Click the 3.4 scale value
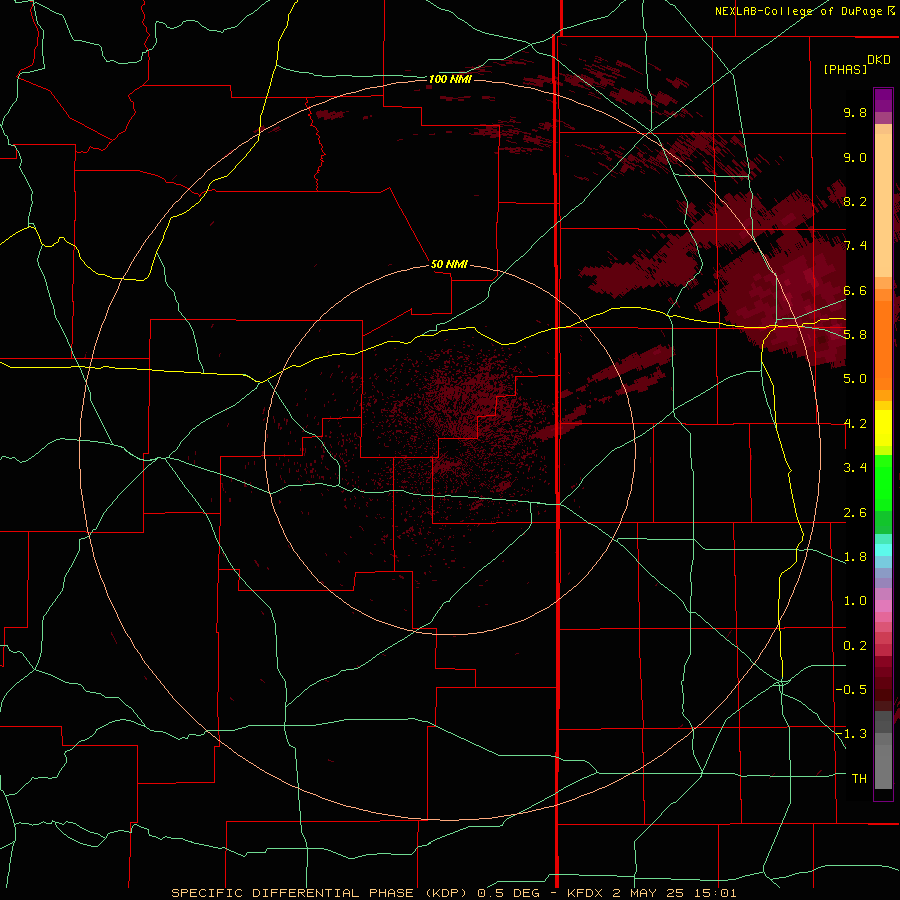The height and width of the screenshot is (900, 900). [855, 468]
